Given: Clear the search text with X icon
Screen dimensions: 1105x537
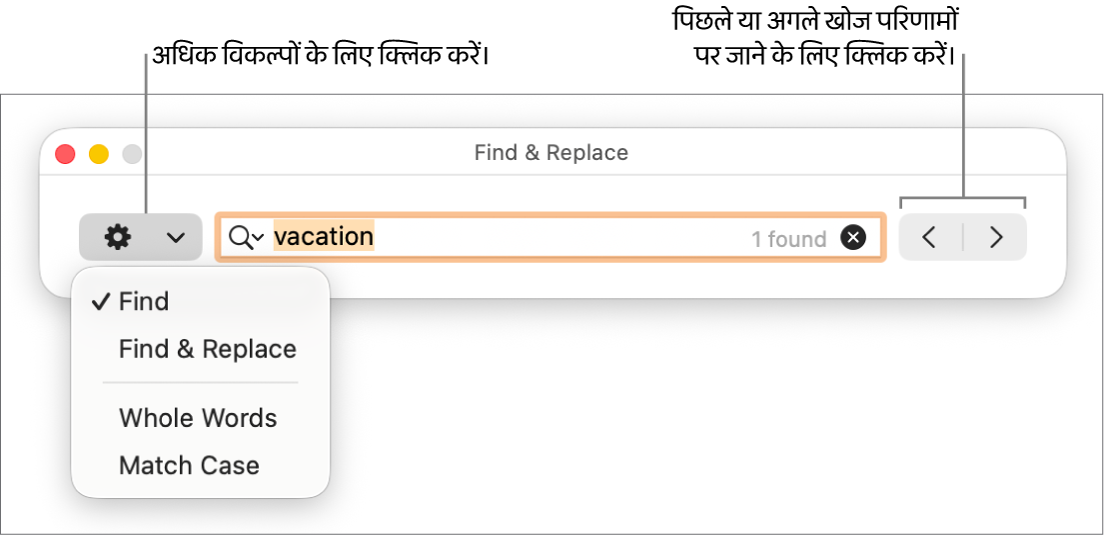Looking at the screenshot, I should [x=853, y=237].
